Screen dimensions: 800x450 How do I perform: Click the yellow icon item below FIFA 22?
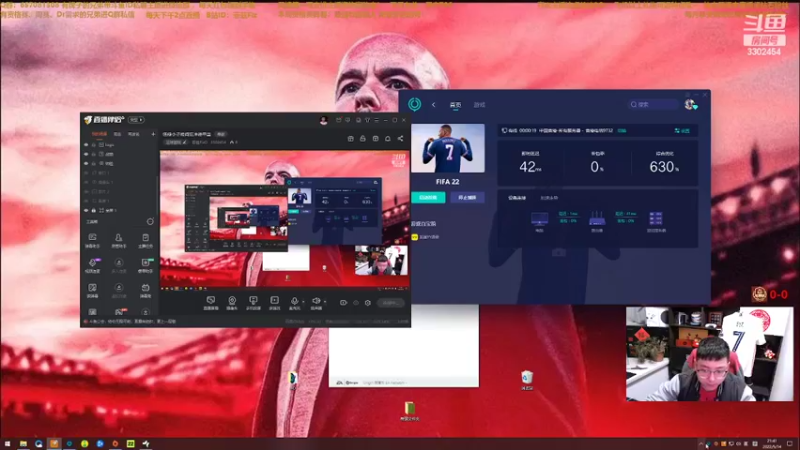click(426, 237)
